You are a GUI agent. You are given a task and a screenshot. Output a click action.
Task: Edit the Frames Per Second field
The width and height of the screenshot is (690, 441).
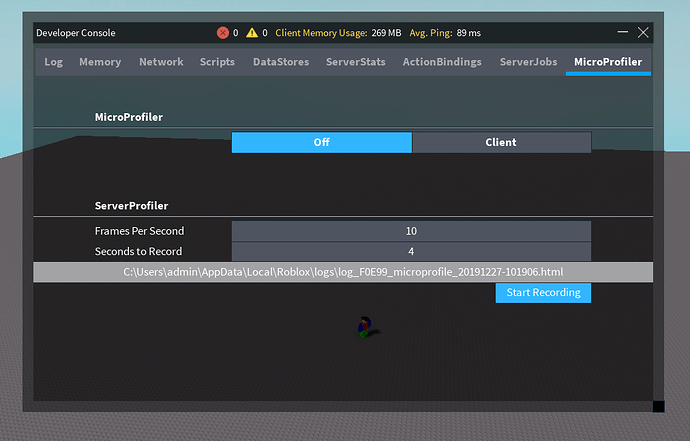click(x=411, y=231)
